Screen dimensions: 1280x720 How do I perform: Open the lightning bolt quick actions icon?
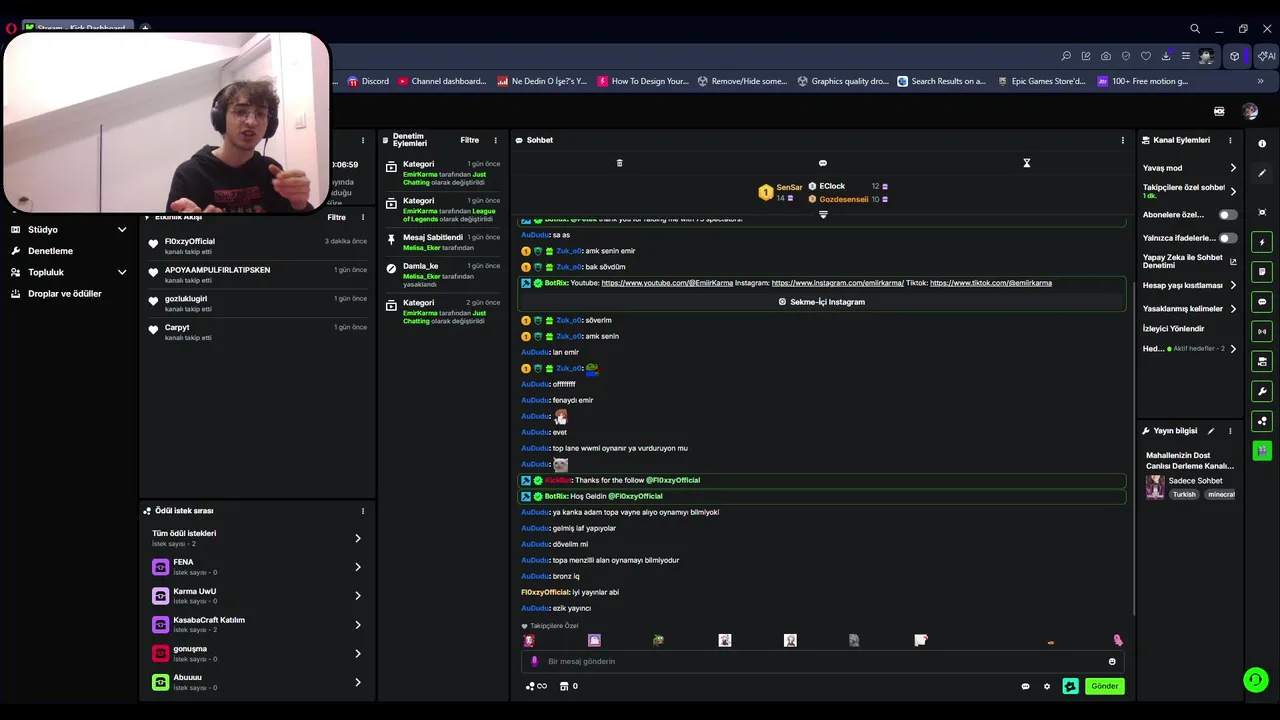[1262, 242]
